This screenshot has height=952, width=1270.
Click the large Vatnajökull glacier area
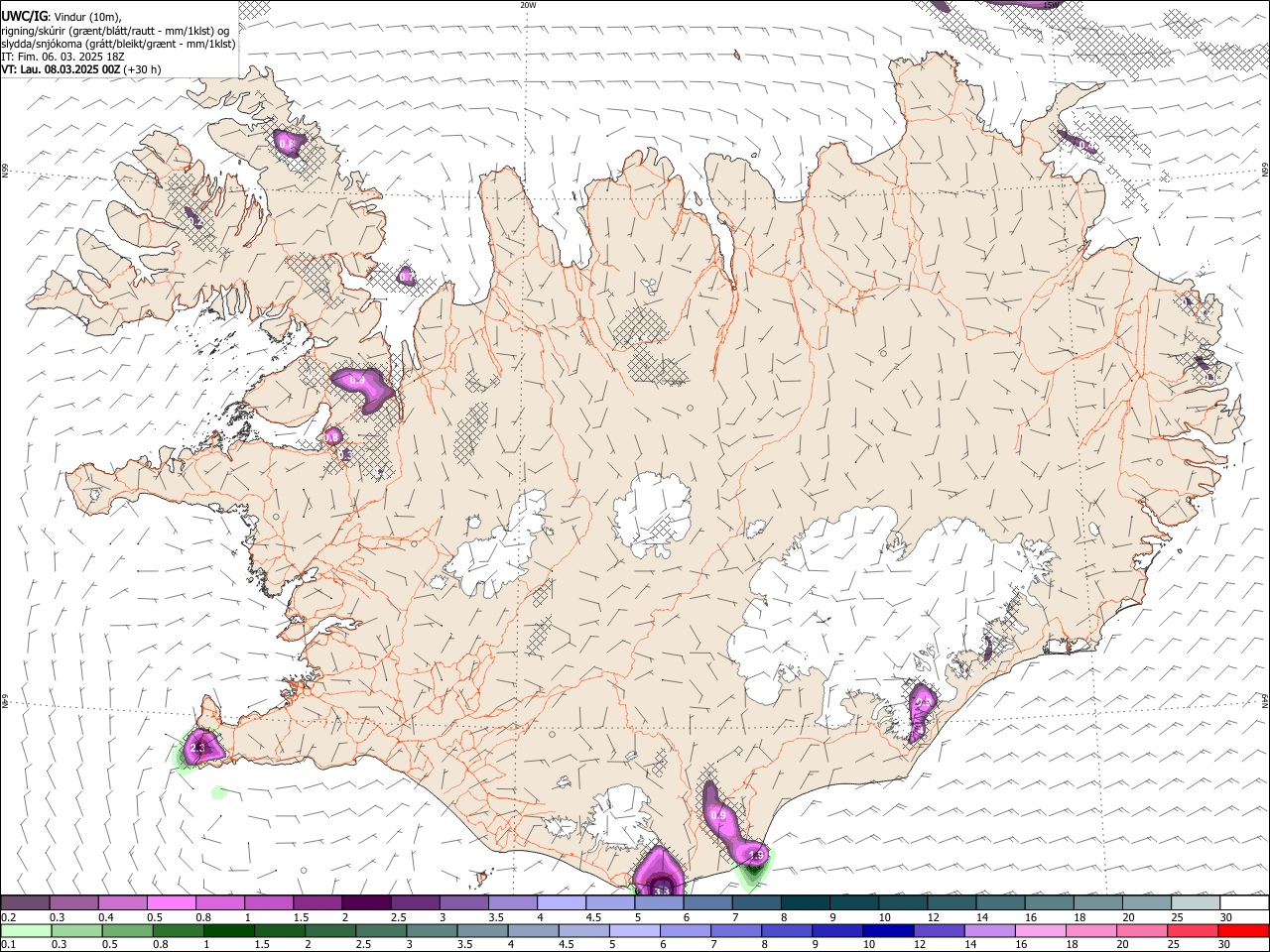click(873, 605)
